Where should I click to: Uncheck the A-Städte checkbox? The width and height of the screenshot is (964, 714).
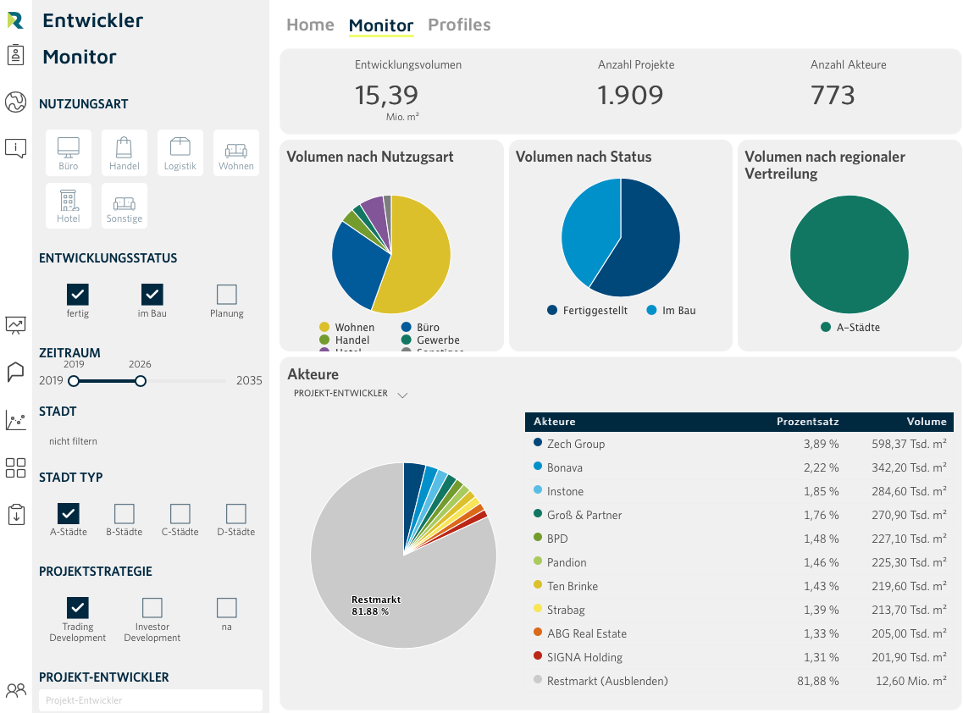(x=68, y=513)
